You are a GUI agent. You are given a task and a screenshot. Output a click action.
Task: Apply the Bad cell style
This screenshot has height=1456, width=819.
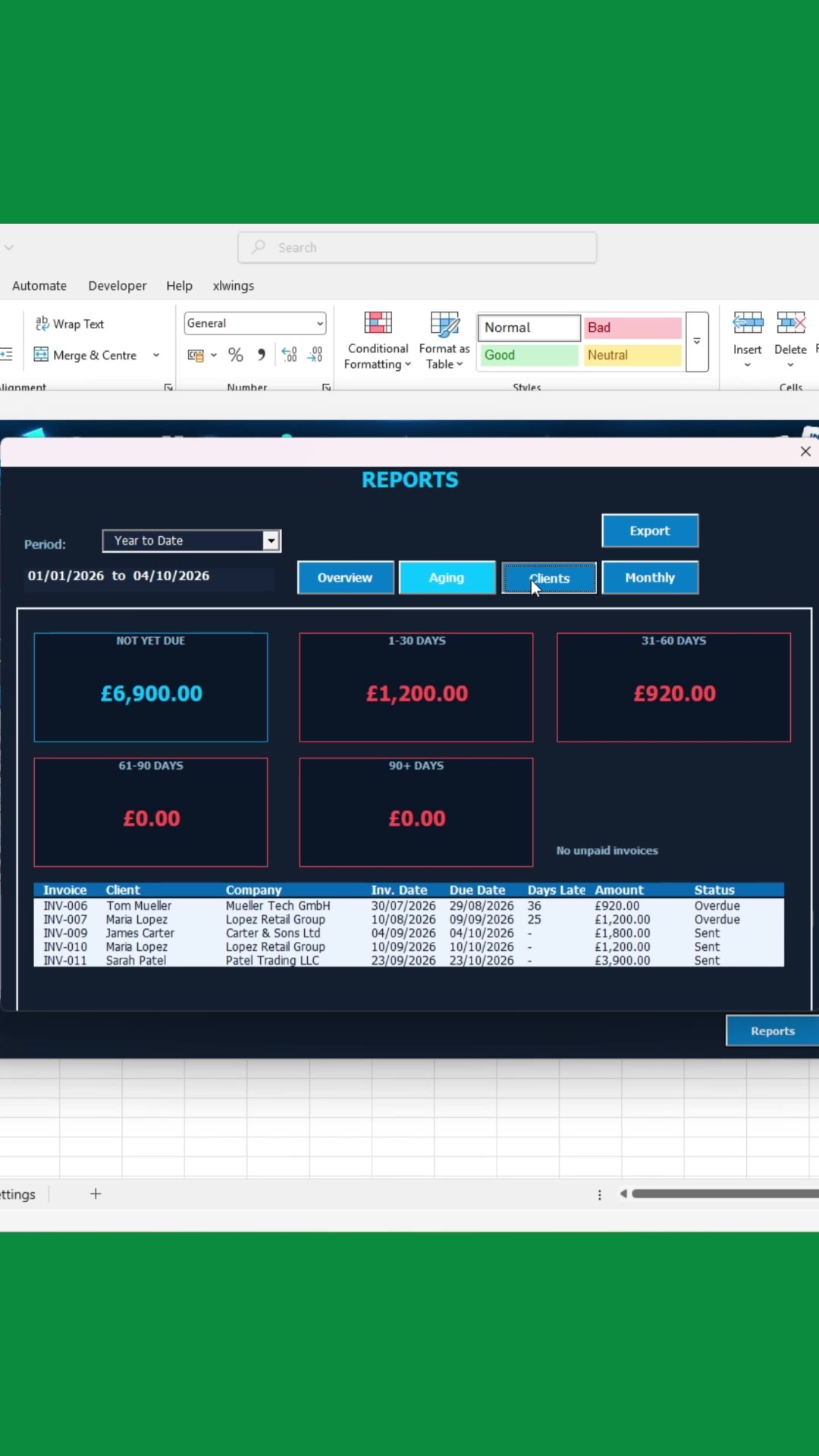tap(632, 328)
